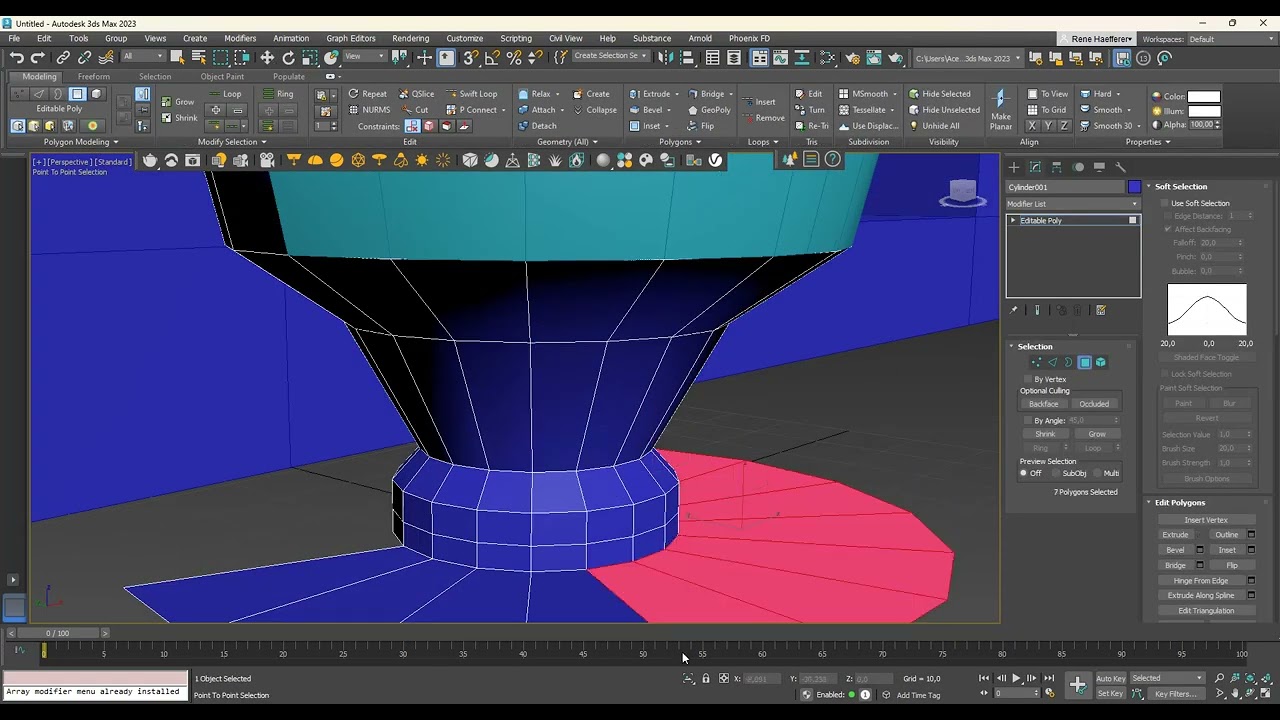Click the Backface culling button
The height and width of the screenshot is (720, 1280).
[1043, 404]
